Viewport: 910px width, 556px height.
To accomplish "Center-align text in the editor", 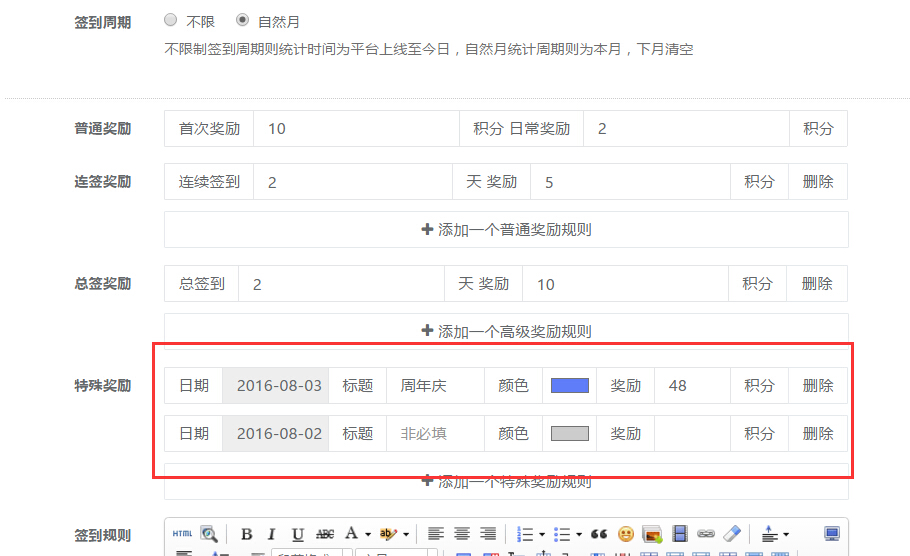I will click(x=462, y=534).
